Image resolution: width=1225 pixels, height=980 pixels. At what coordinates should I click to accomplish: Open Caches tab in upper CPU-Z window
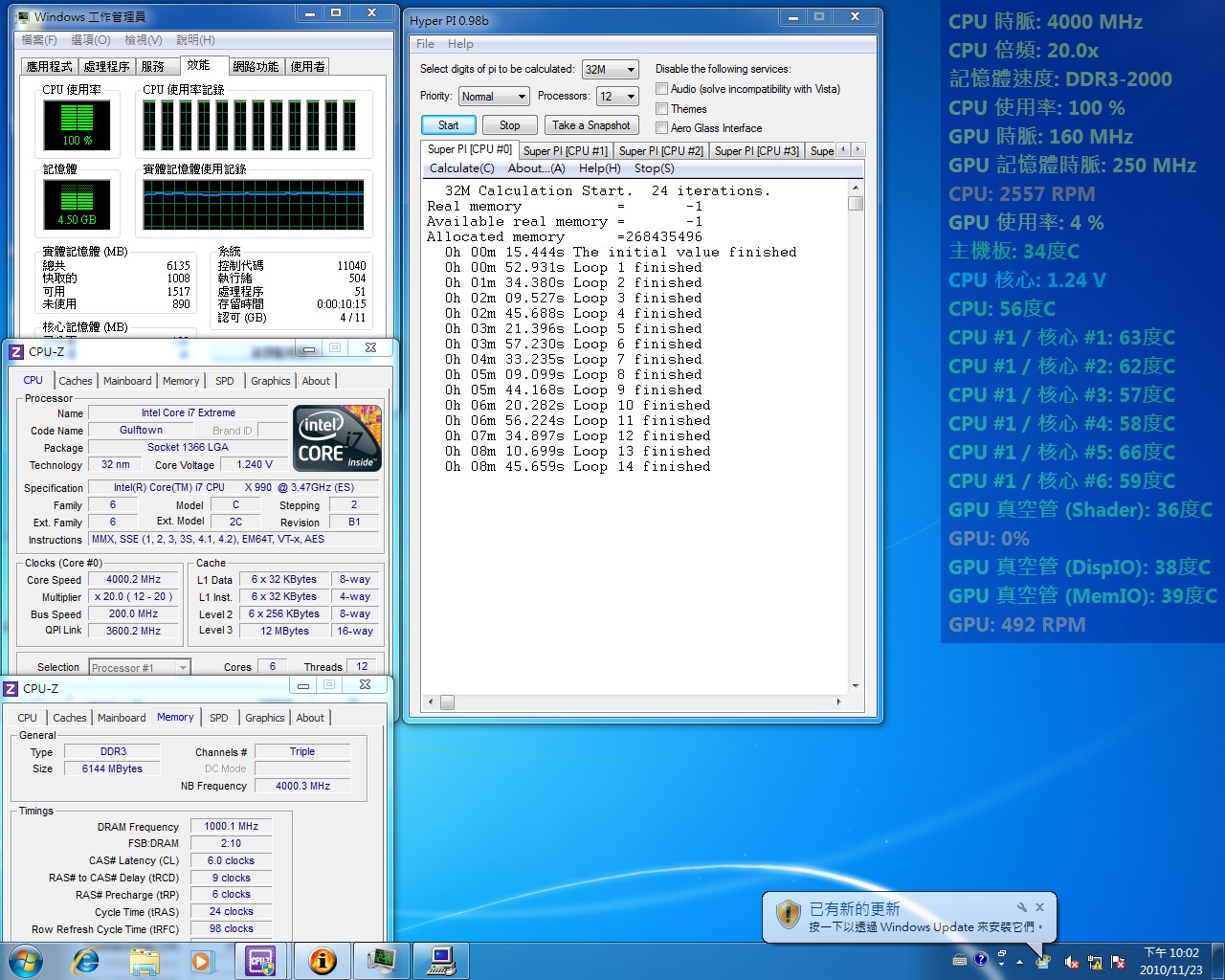click(x=76, y=381)
